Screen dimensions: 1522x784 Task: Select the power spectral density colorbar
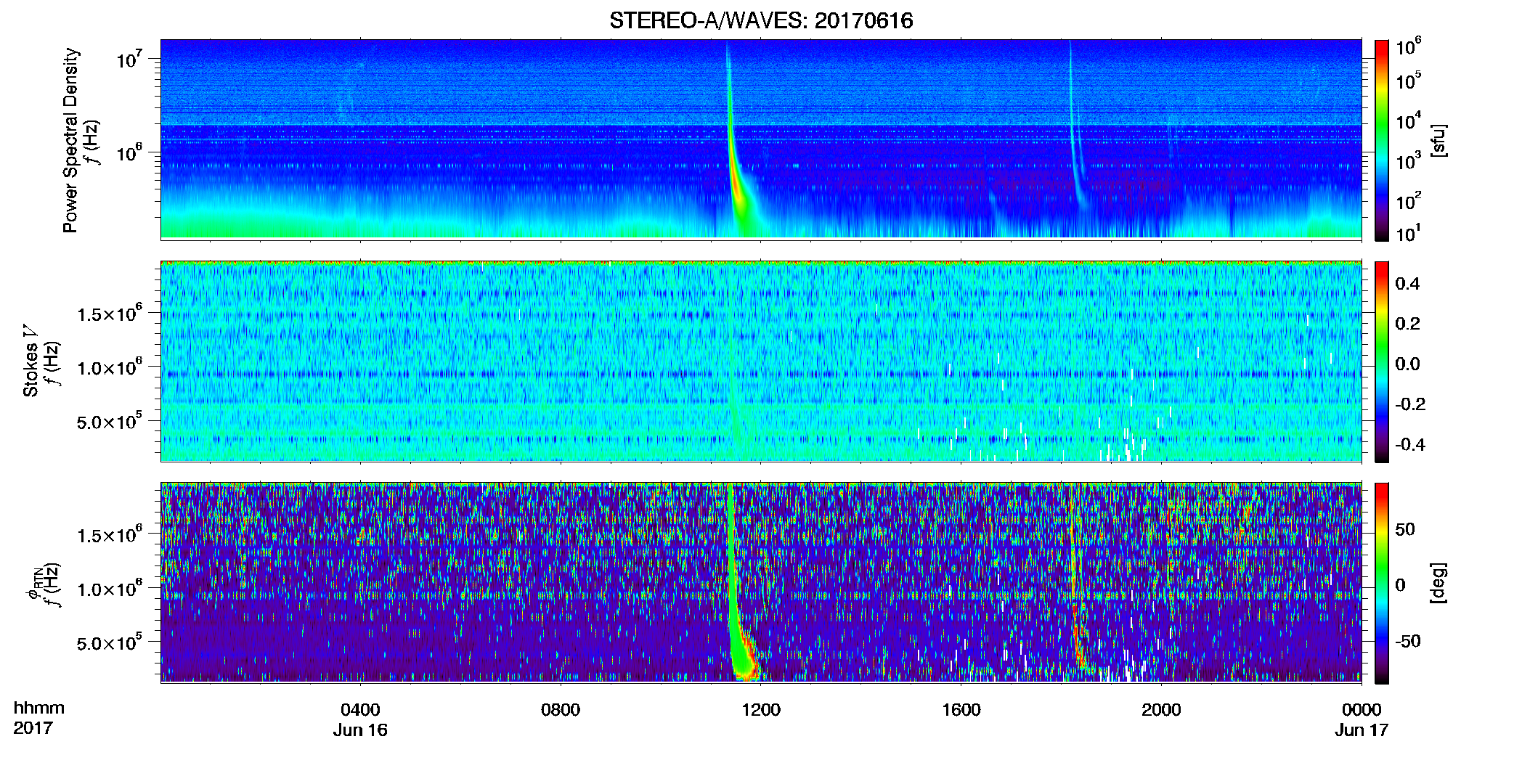click(x=1382, y=140)
